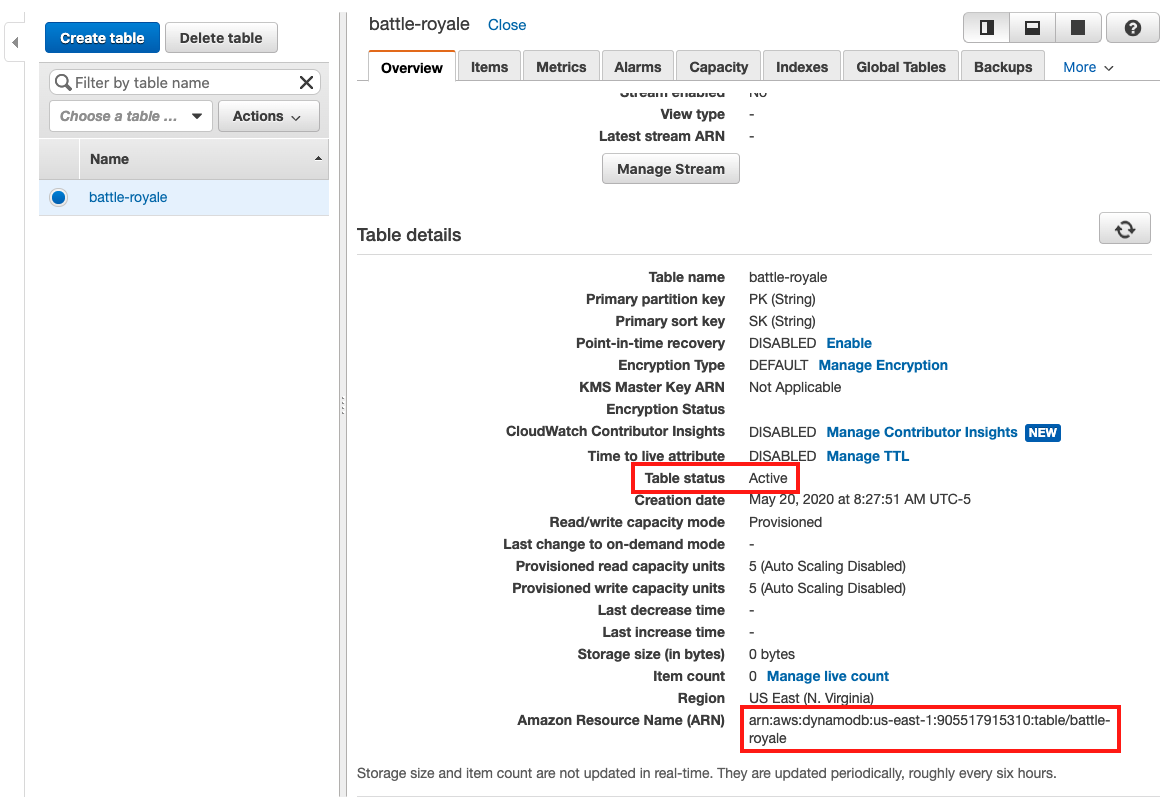Refresh the Table details section

click(x=1125, y=228)
